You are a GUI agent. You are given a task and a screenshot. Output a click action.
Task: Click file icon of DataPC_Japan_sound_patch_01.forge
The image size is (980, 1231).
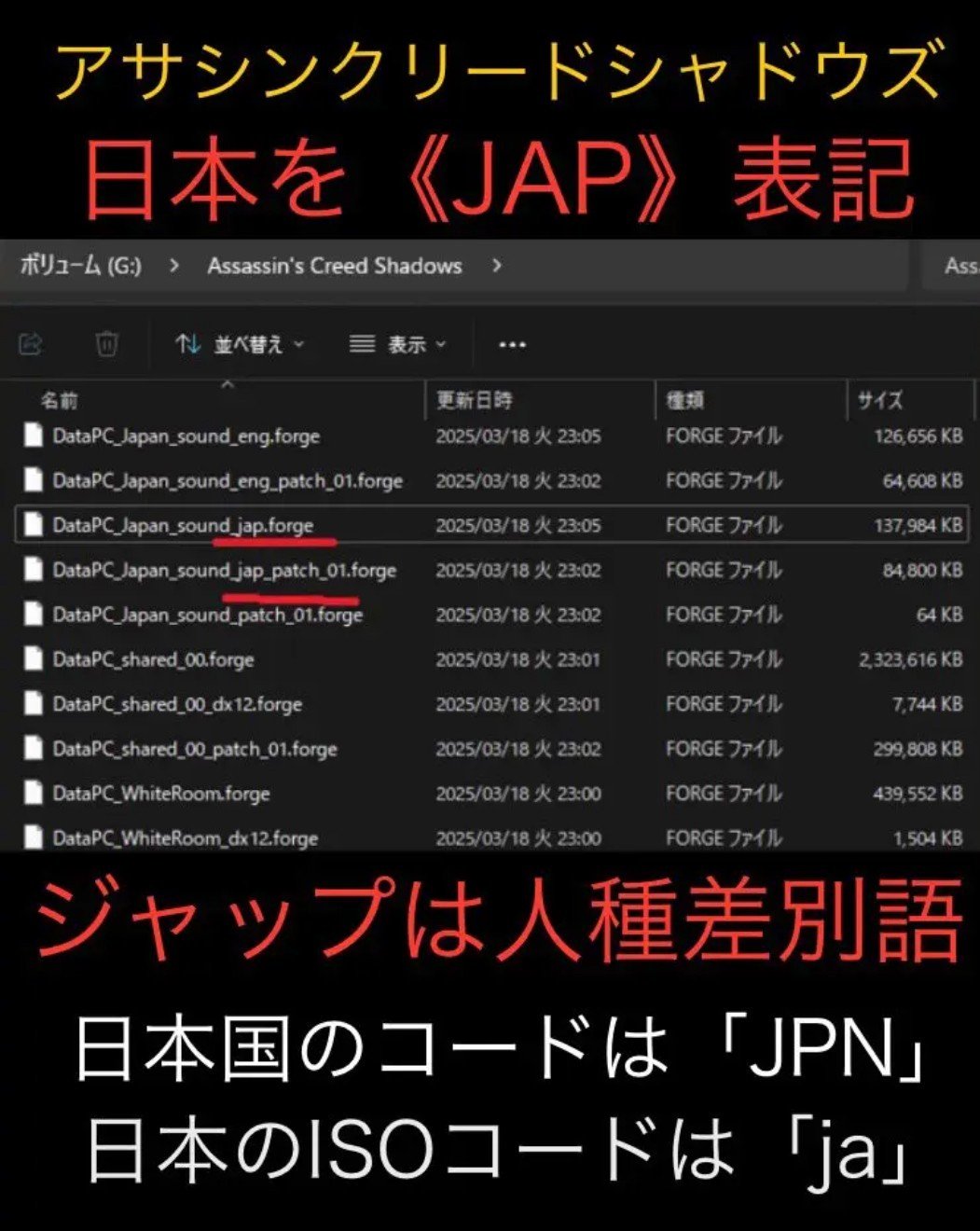34,615
